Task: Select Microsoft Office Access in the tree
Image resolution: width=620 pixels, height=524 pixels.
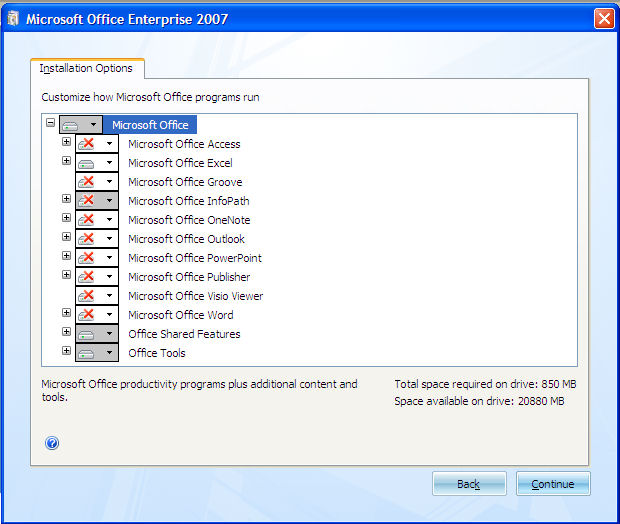Action: (184, 144)
